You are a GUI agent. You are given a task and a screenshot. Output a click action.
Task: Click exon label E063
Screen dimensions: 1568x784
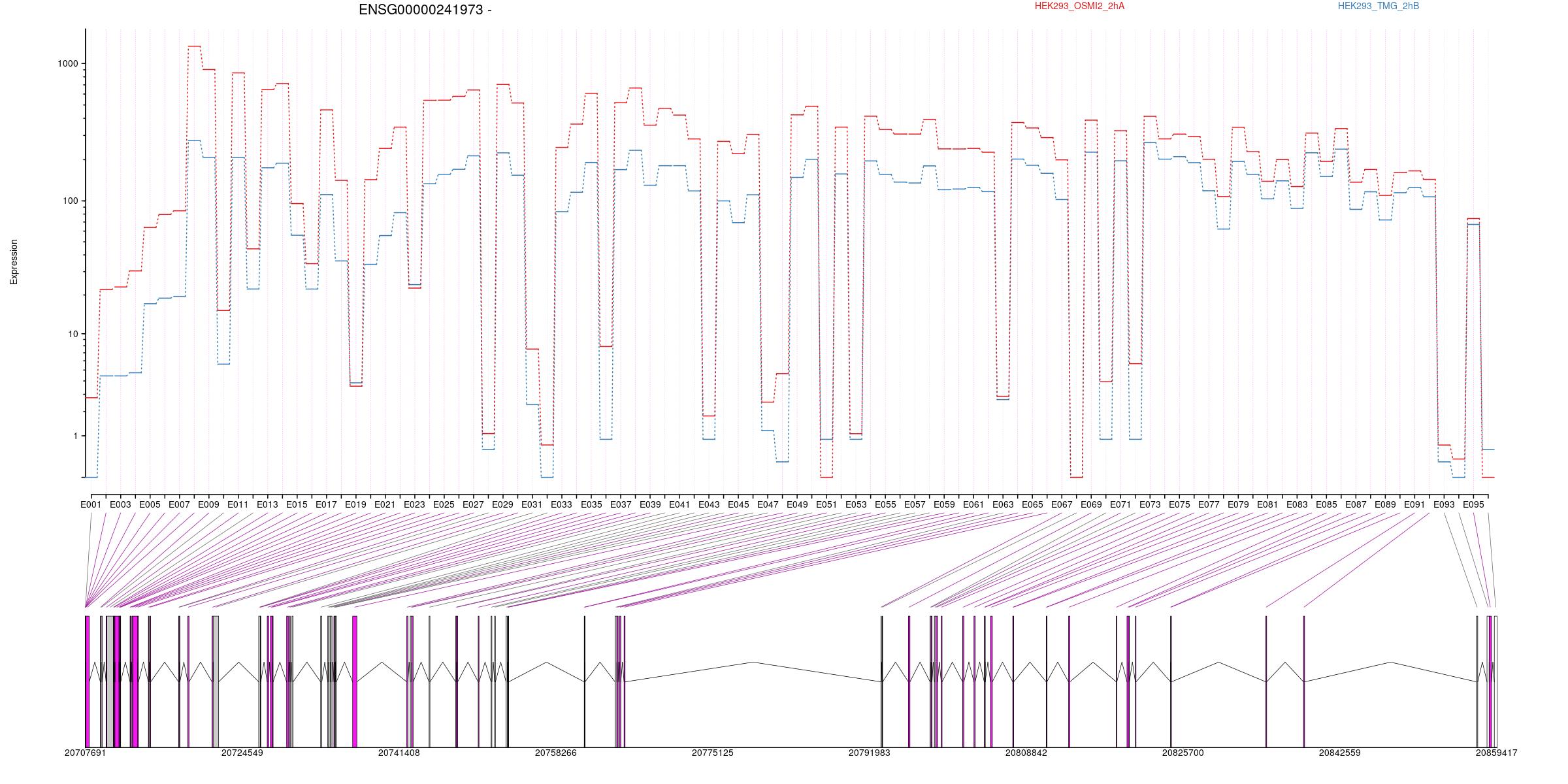point(1003,504)
